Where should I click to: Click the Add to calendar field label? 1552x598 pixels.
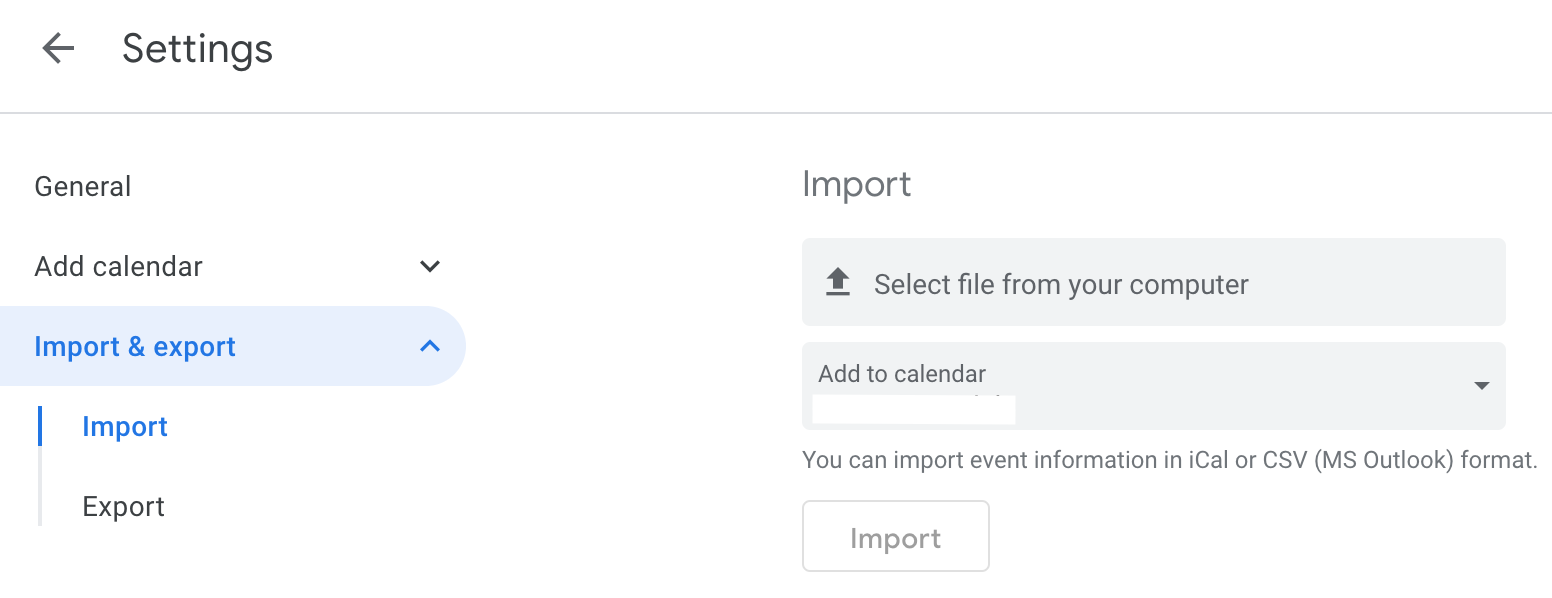coord(902,374)
